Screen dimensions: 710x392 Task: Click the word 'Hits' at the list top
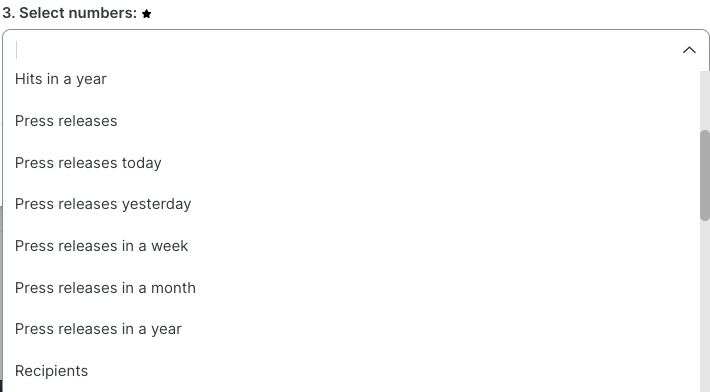click(29, 79)
